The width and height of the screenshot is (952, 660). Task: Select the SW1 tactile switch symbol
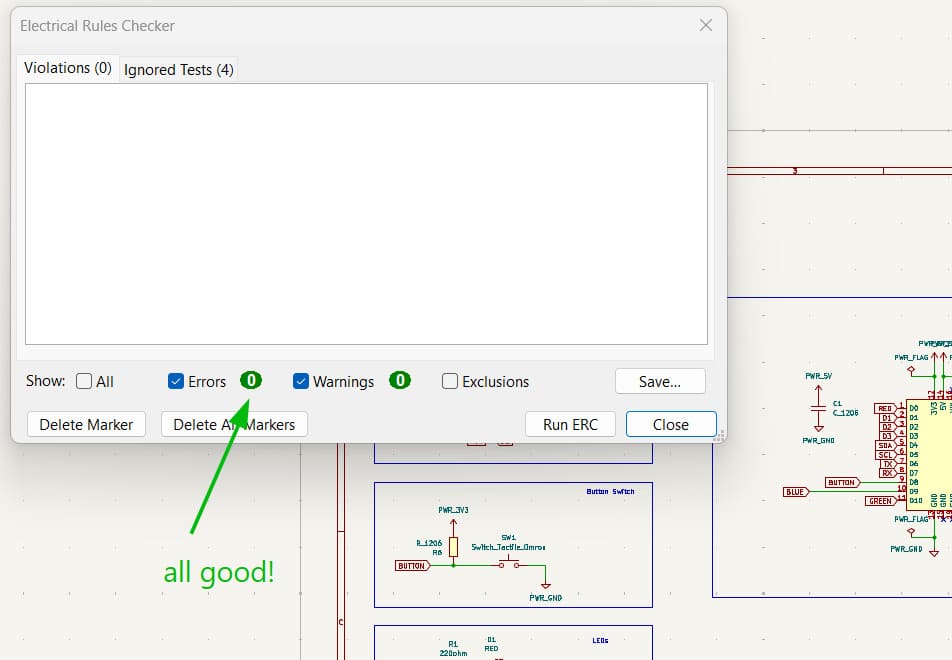tap(509, 562)
